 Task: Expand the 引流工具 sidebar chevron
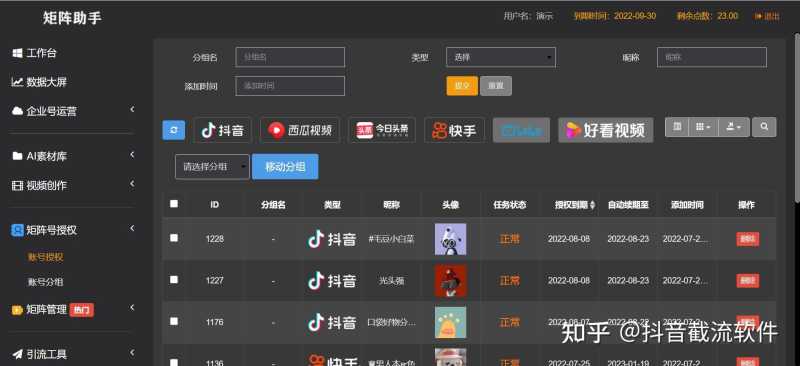pos(132,352)
